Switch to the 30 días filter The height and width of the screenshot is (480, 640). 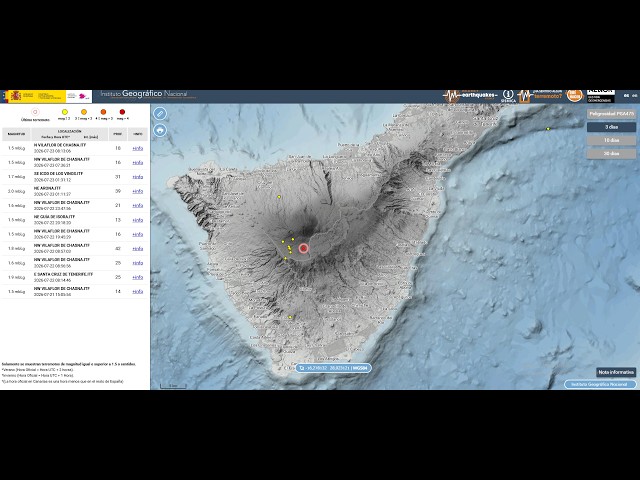coord(611,153)
